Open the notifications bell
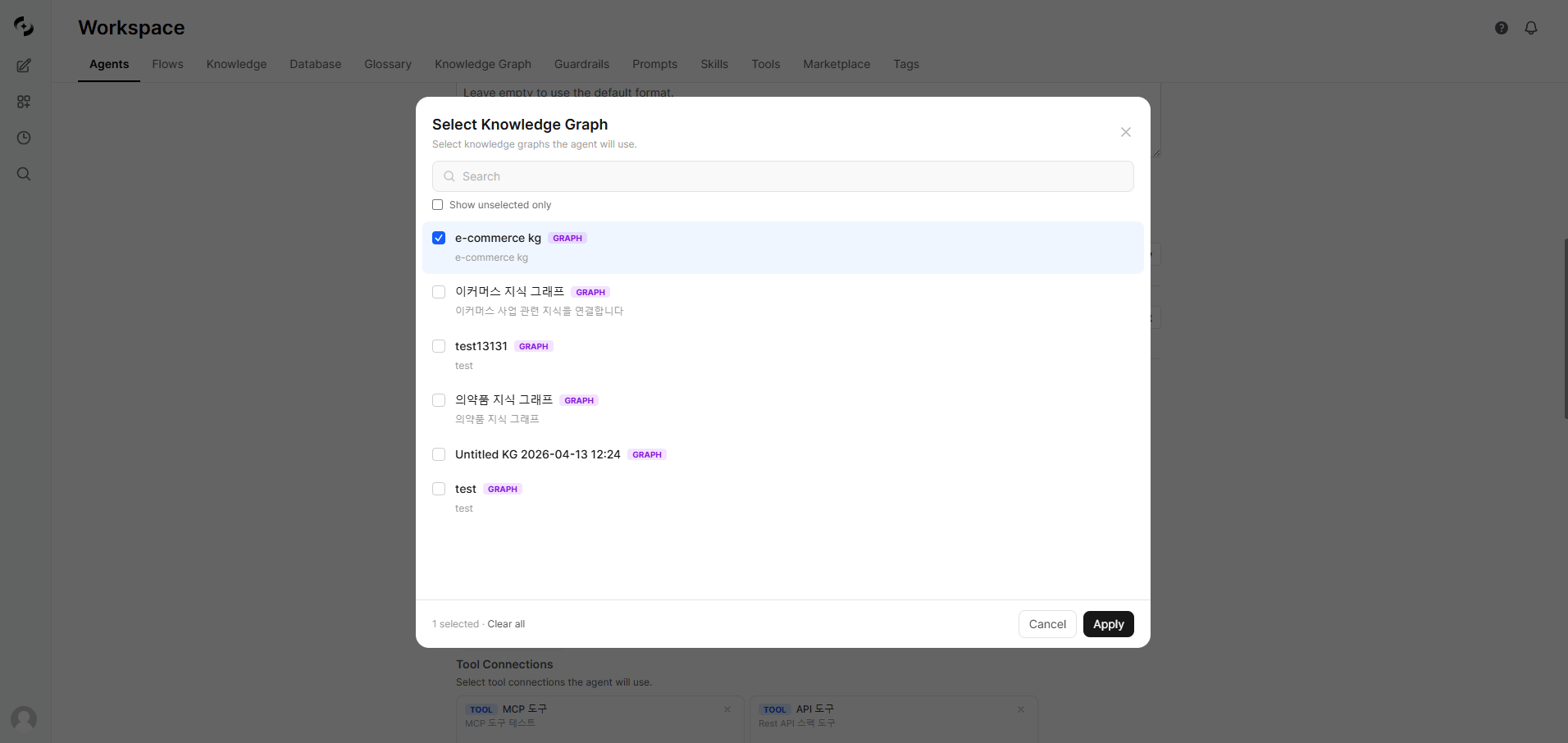The image size is (1568, 743). (x=1531, y=28)
